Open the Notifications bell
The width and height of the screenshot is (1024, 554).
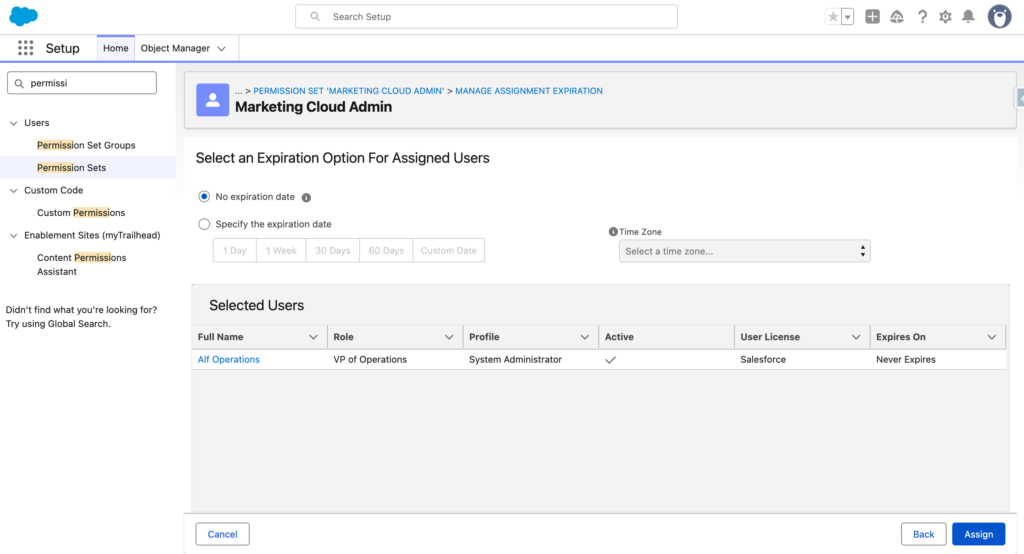tap(968, 17)
